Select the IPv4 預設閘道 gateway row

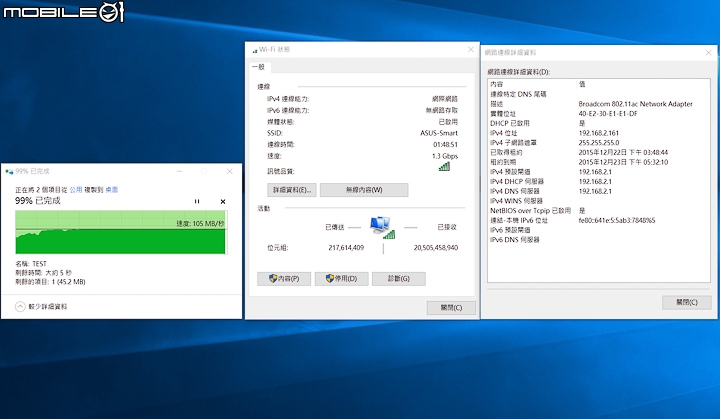click(599, 171)
